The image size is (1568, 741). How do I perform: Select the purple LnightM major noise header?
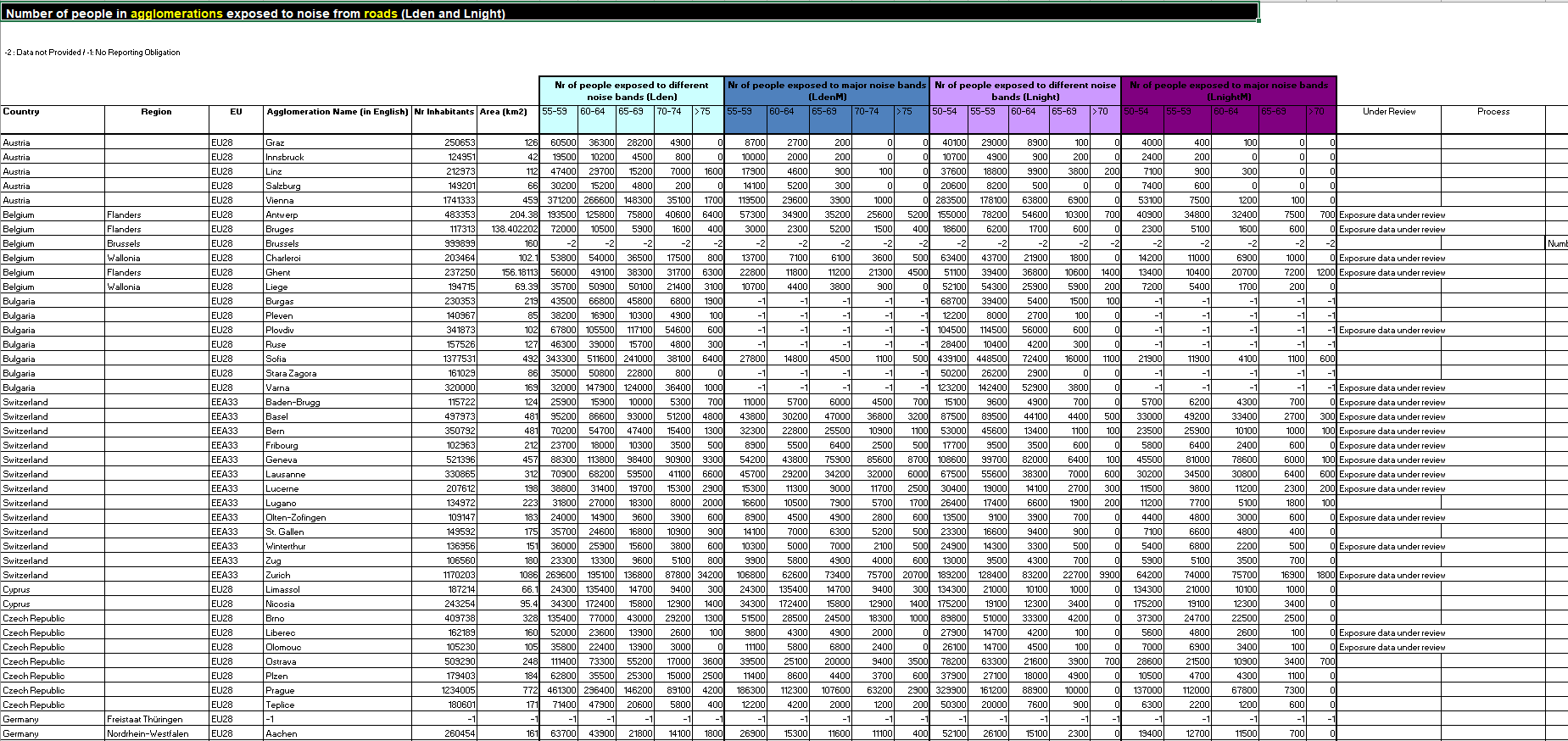coord(1229,91)
